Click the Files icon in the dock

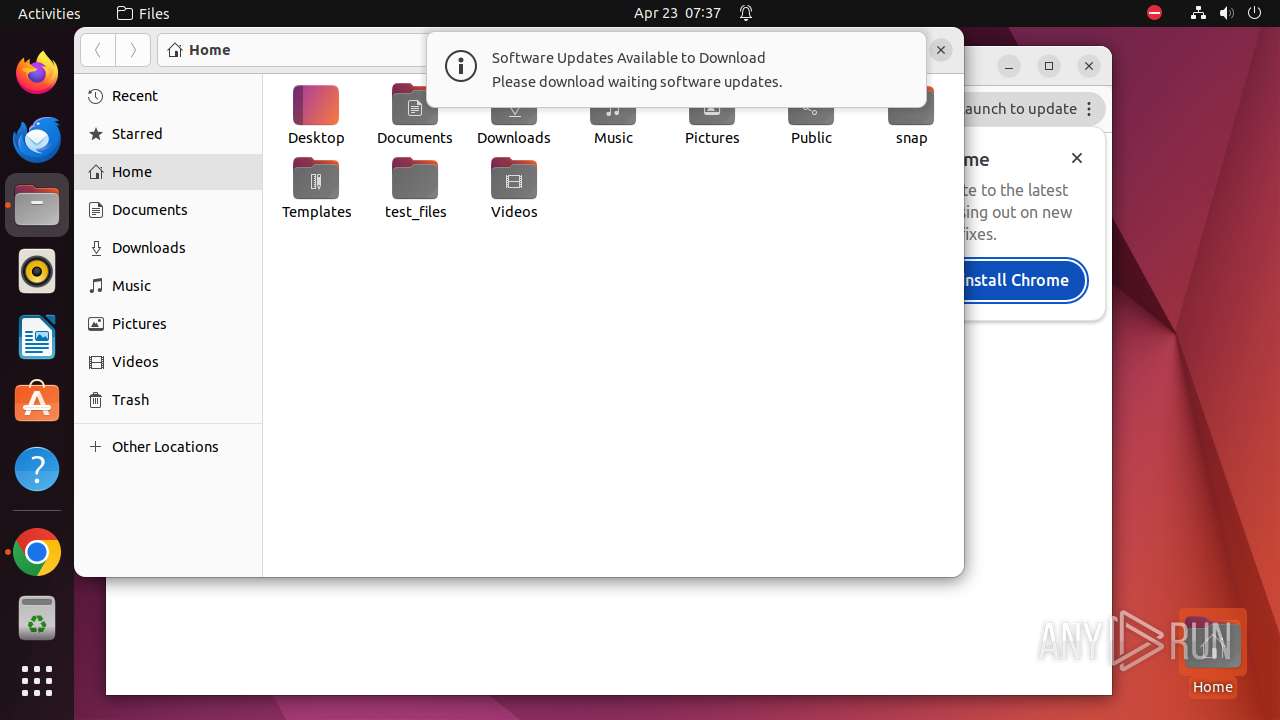click(37, 205)
